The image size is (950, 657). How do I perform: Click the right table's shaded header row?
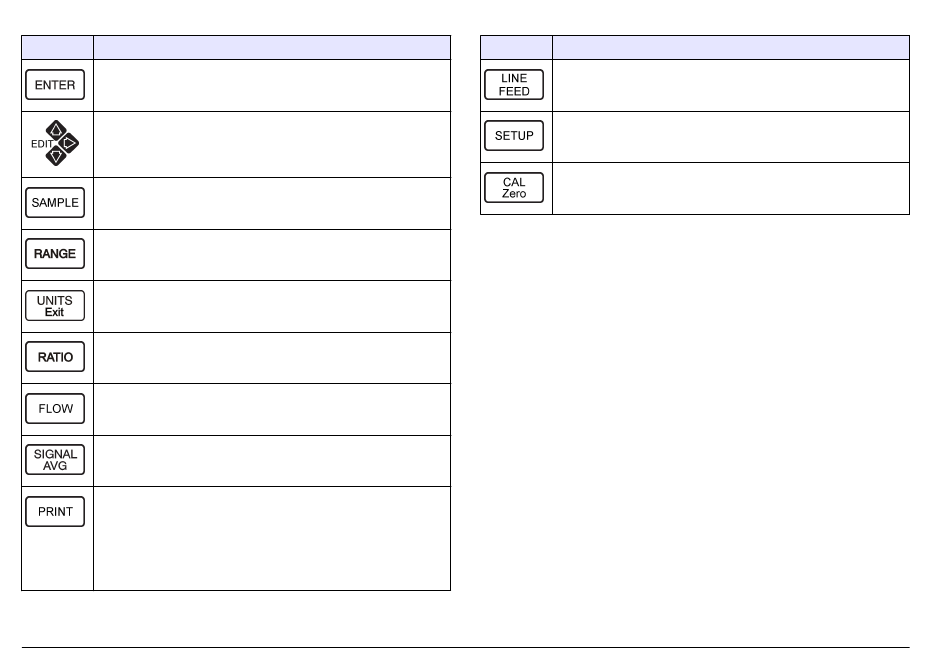[x=695, y=47]
